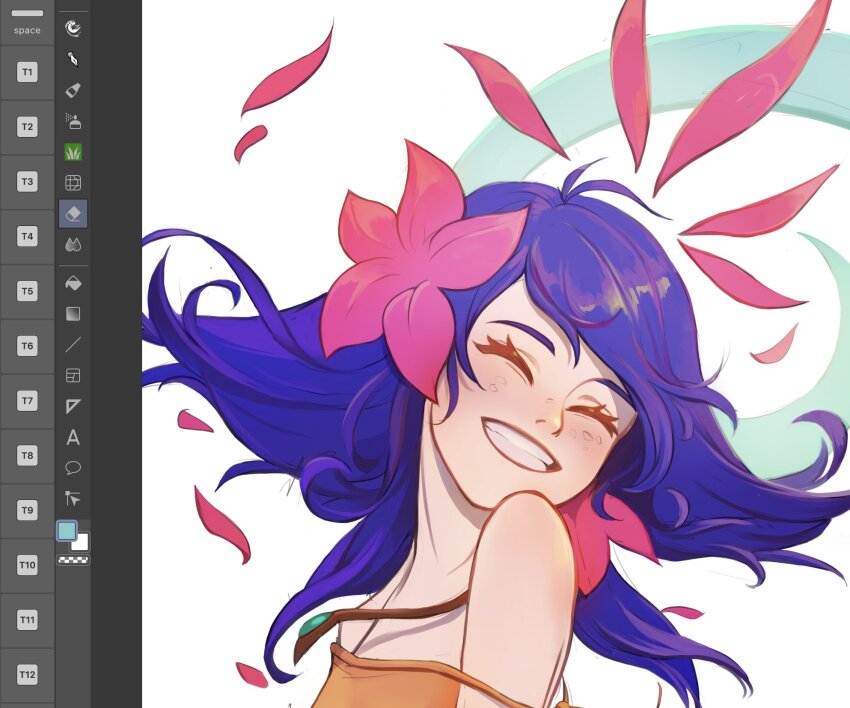Select the Correct line tool

coord(73,498)
